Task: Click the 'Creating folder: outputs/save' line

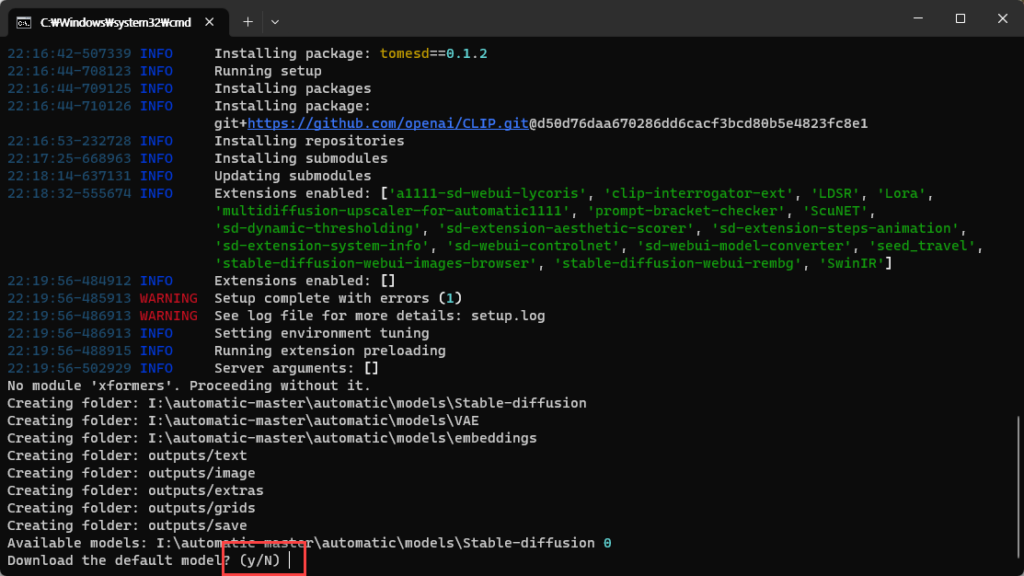Action: [127, 526]
